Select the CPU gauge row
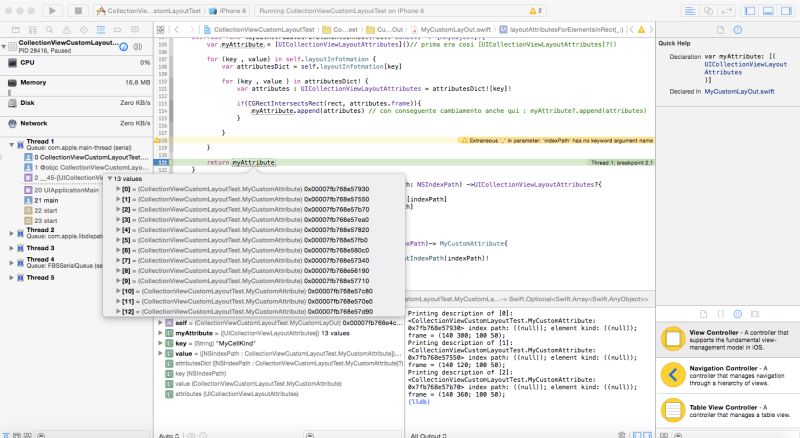Viewport: 800px width, 438px height. (x=77, y=63)
